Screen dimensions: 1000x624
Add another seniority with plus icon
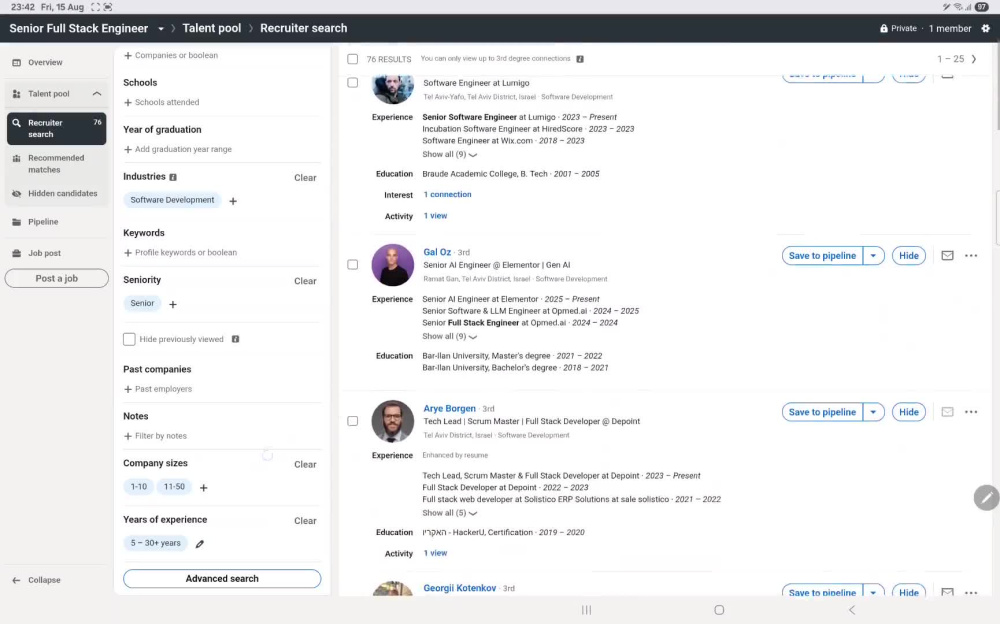(x=173, y=304)
